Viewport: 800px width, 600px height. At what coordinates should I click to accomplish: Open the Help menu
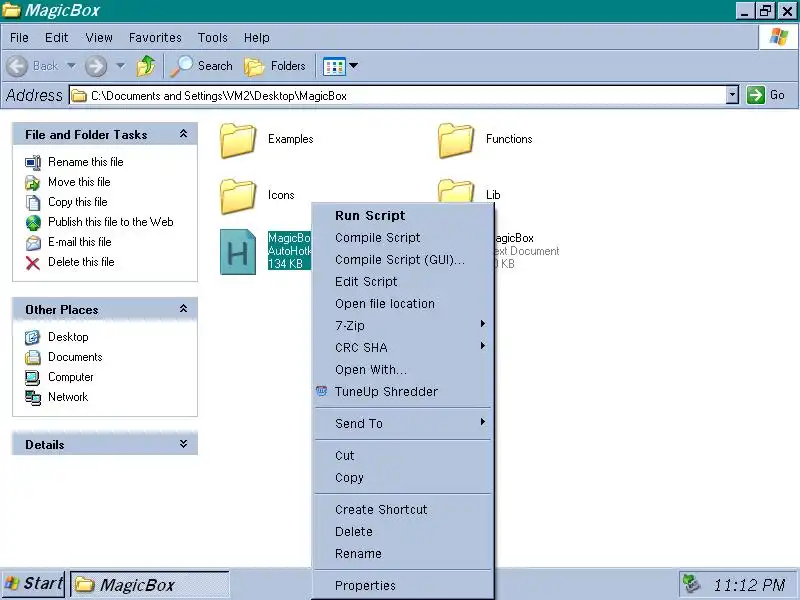coord(257,38)
